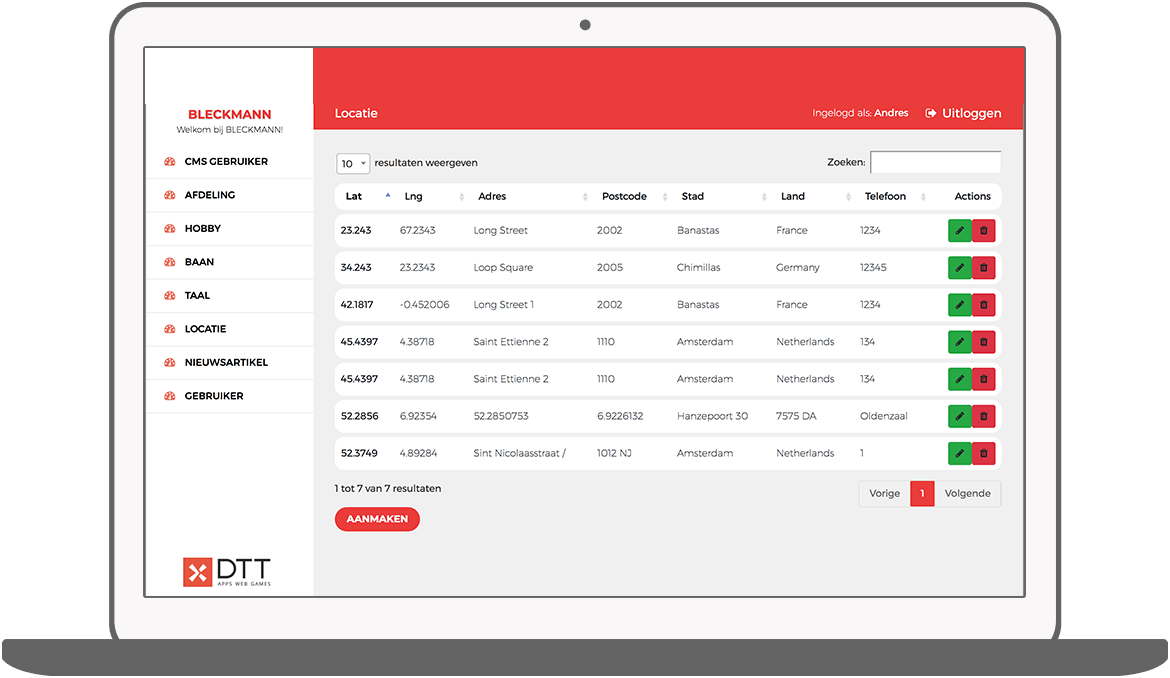Screen dimensions: 1170x678
Task: Click the username Andres in header
Action: click(x=891, y=113)
